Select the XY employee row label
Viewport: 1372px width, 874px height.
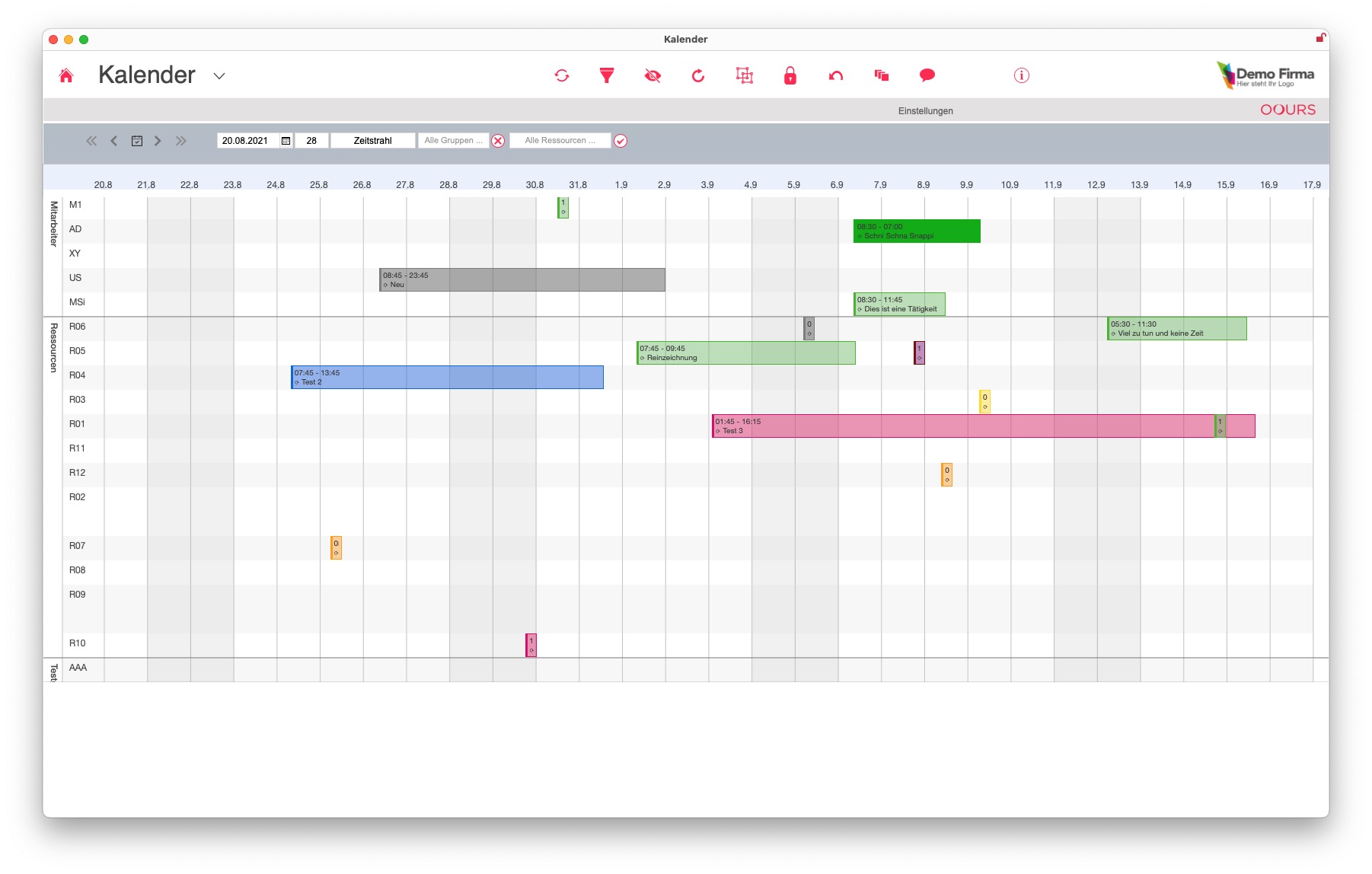(x=75, y=254)
